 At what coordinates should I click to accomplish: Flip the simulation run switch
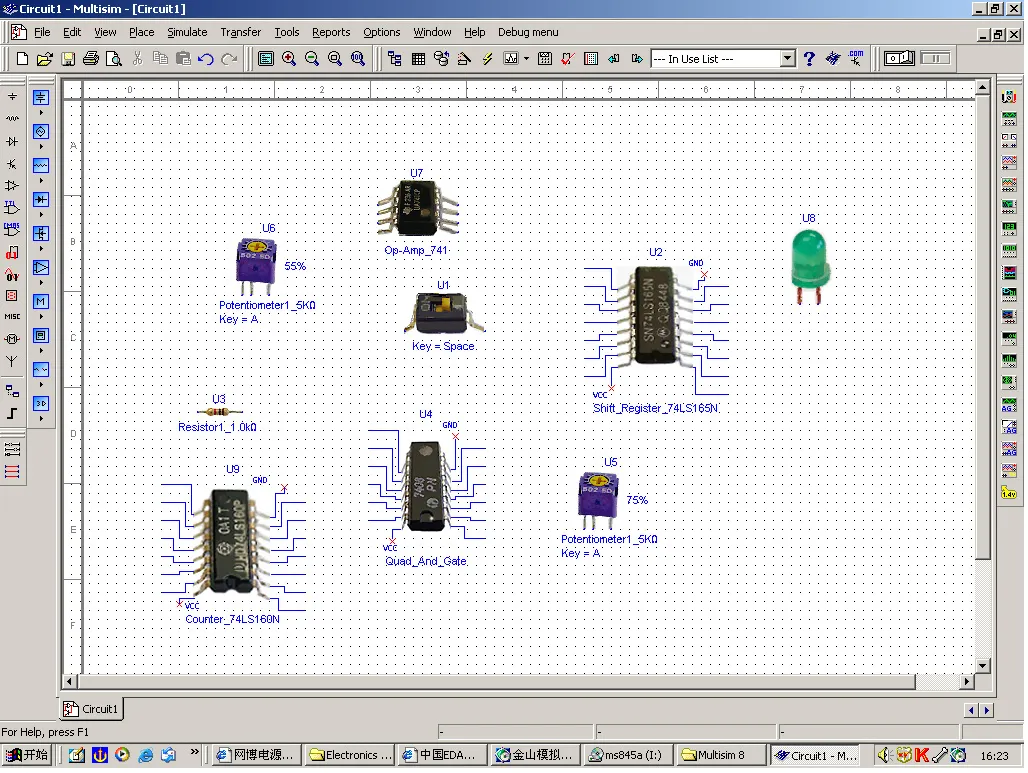pos(899,59)
